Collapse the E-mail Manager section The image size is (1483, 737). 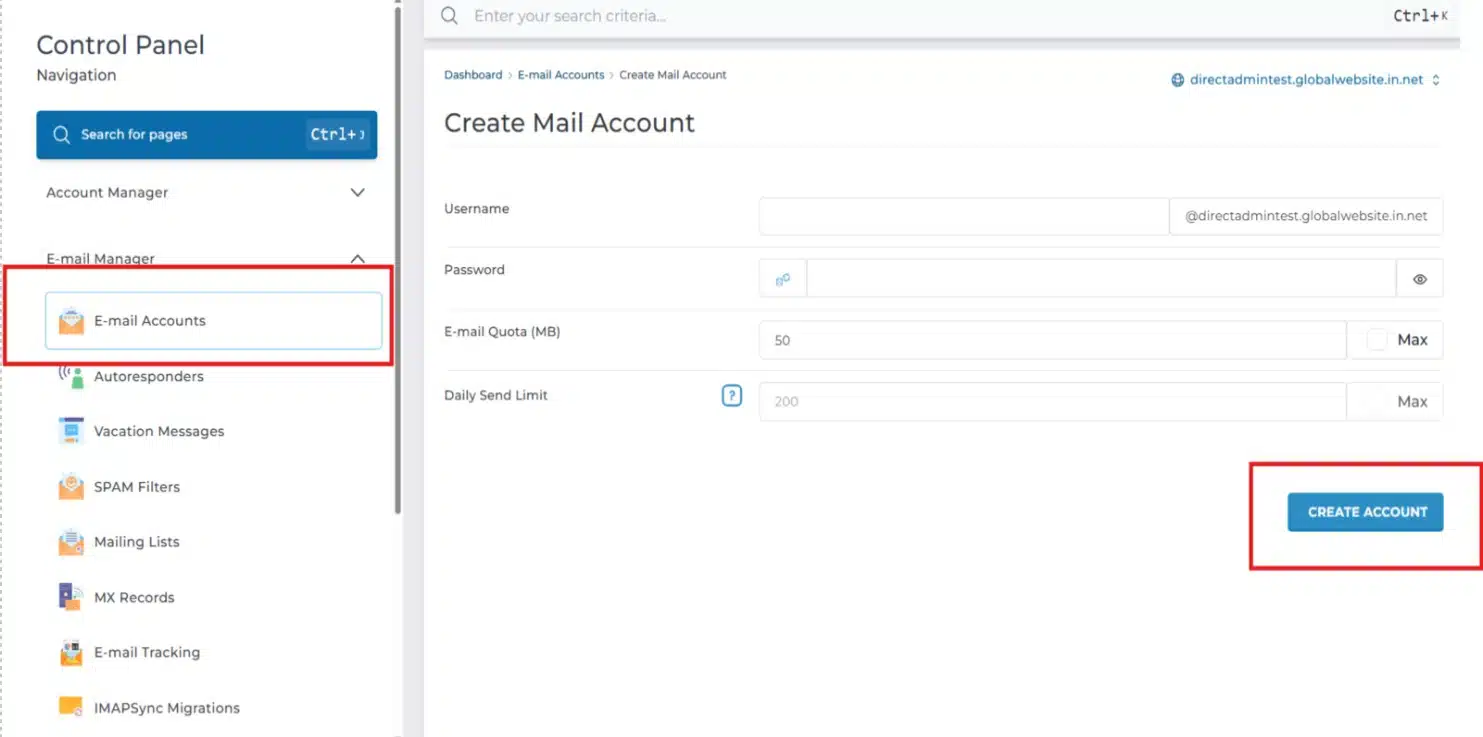[357, 258]
